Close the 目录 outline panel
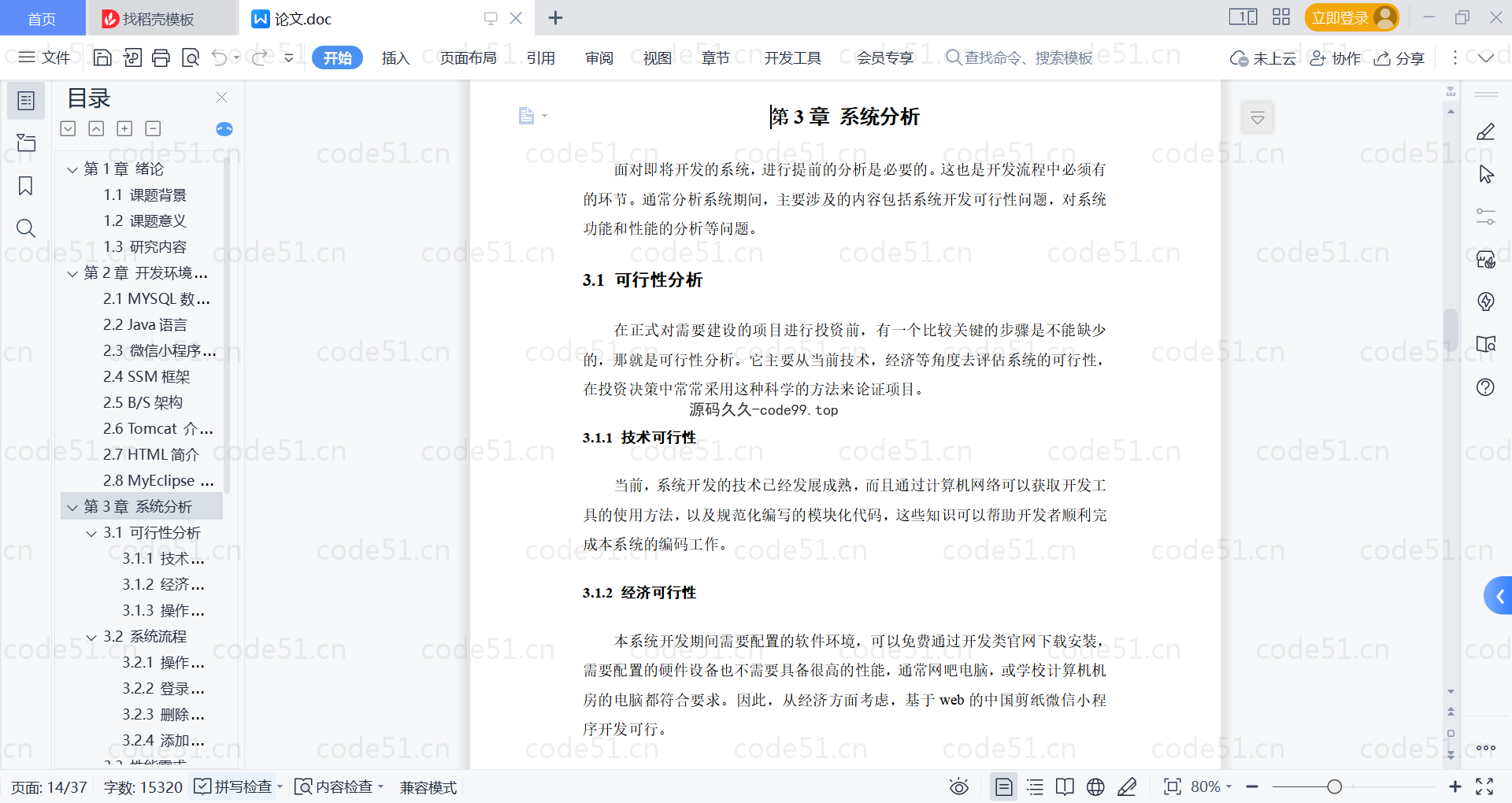 point(221,97)
